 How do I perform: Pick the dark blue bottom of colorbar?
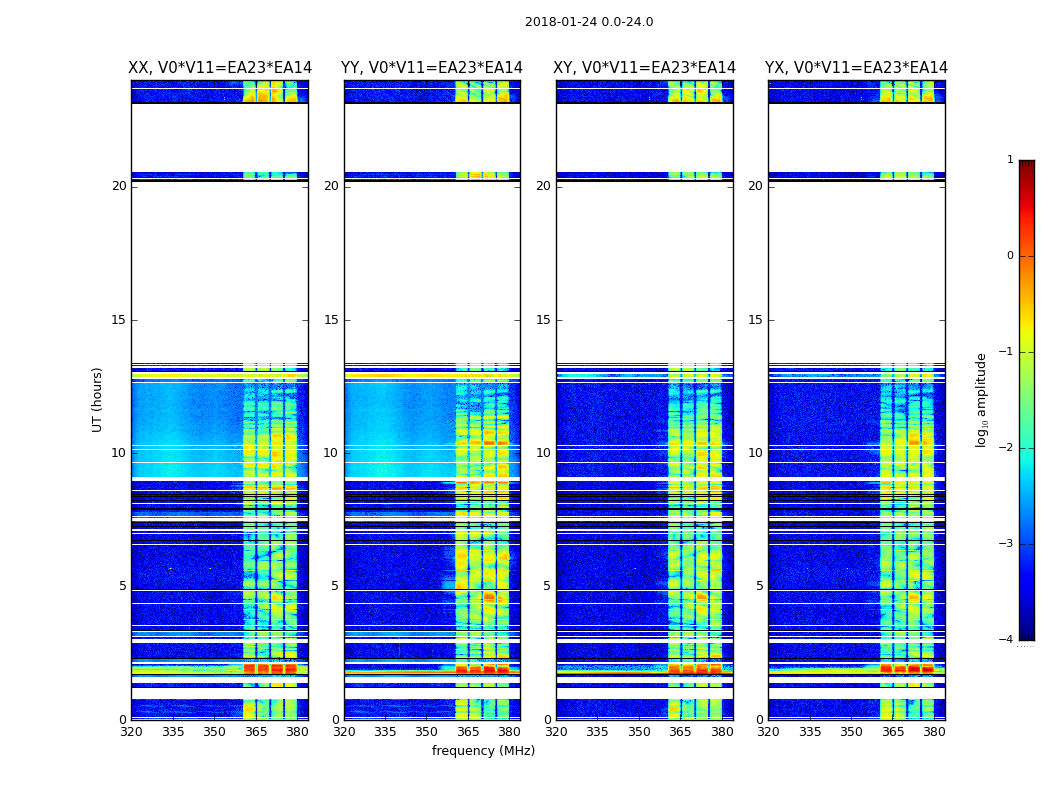pos(1026,634)
